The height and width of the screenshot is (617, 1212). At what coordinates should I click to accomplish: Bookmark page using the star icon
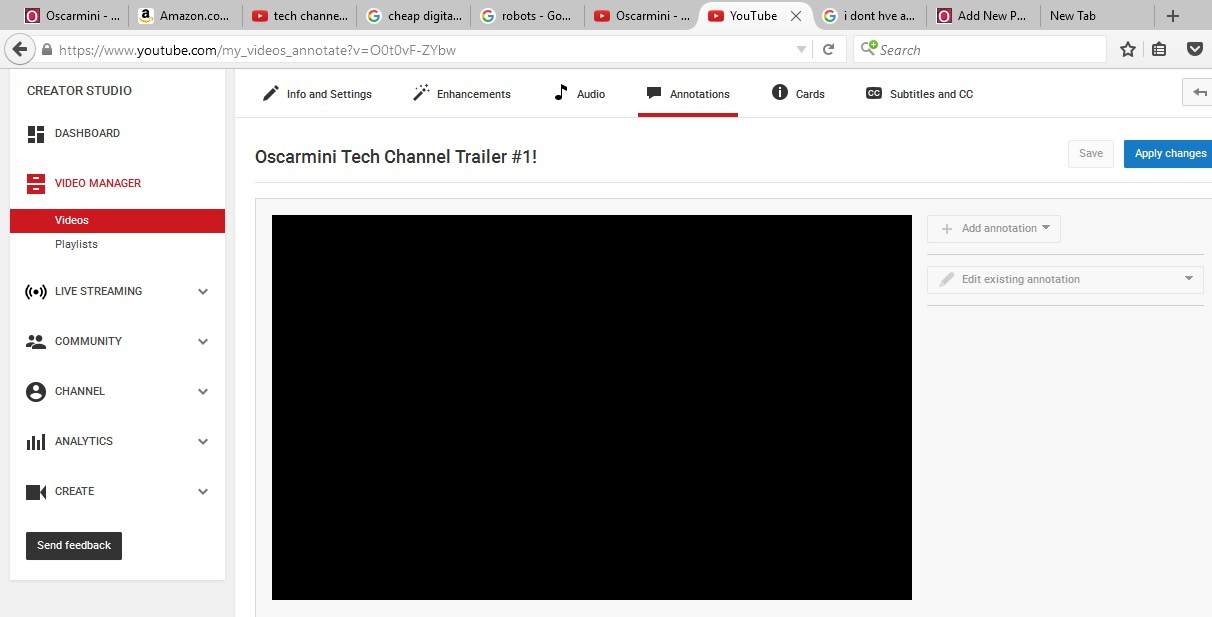(x=1128, y=49)
